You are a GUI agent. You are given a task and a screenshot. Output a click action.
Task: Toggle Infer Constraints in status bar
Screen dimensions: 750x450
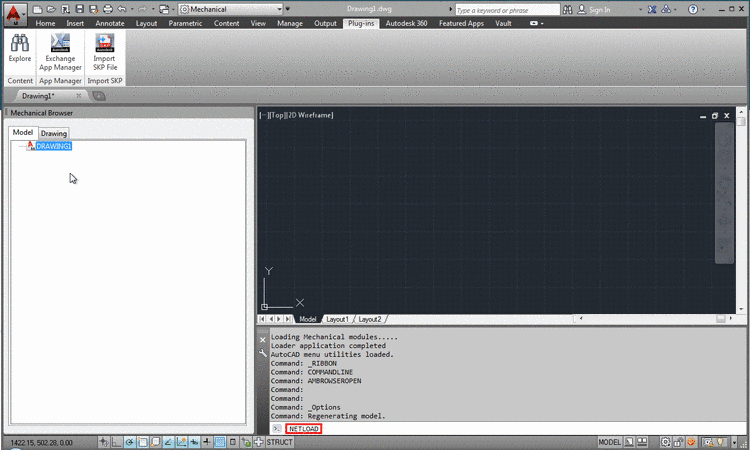pos(104,442)
